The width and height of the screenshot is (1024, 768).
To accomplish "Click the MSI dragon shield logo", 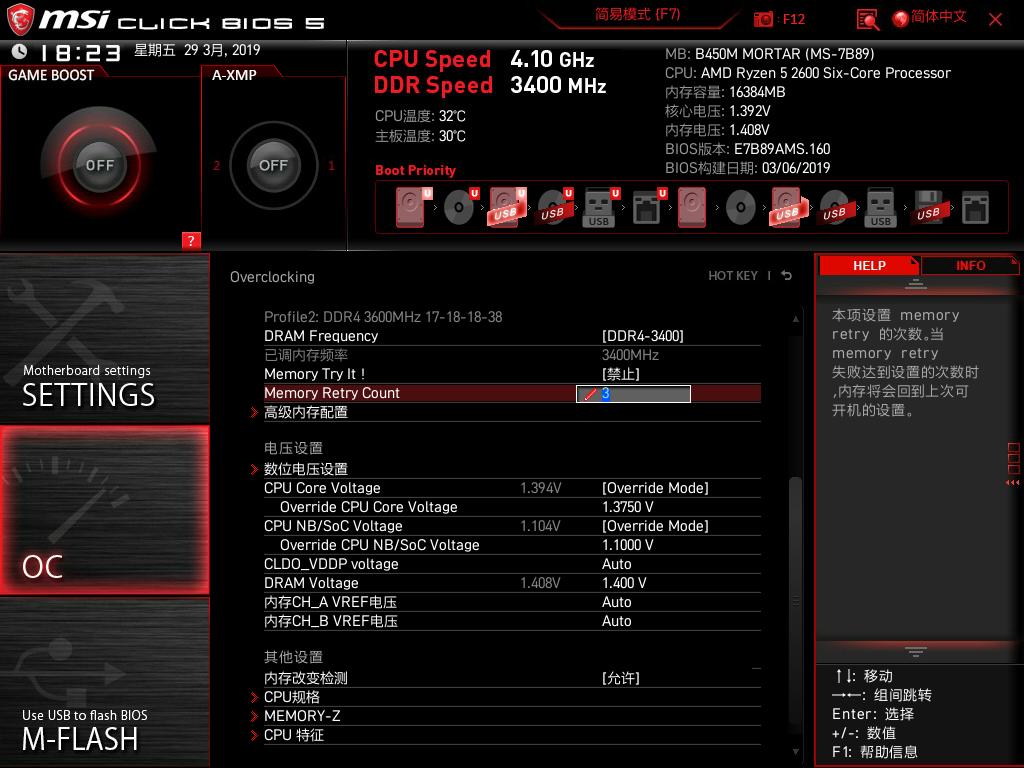I will (20, 19).
